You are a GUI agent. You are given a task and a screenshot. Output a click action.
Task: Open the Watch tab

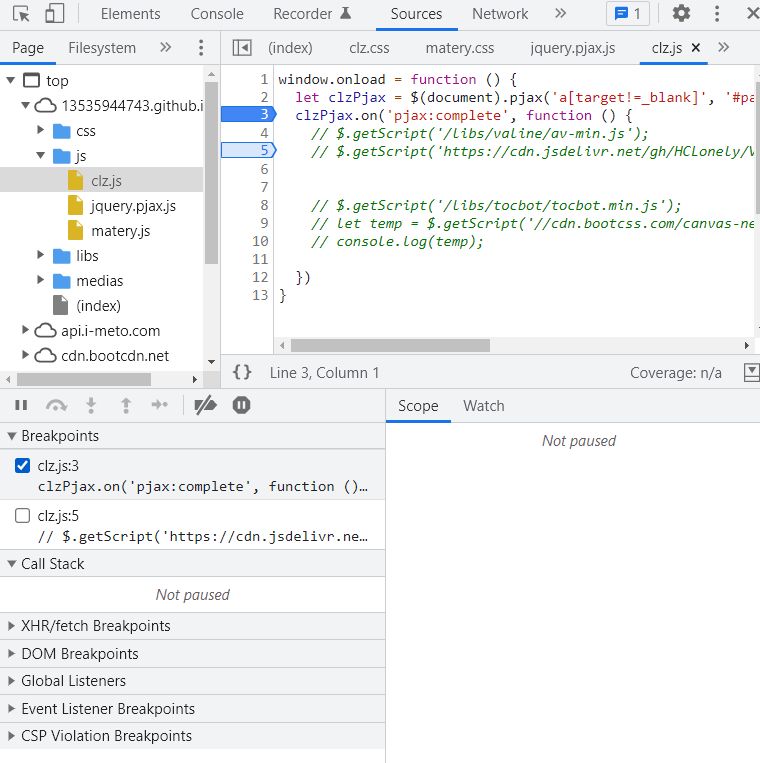(483, 406)
